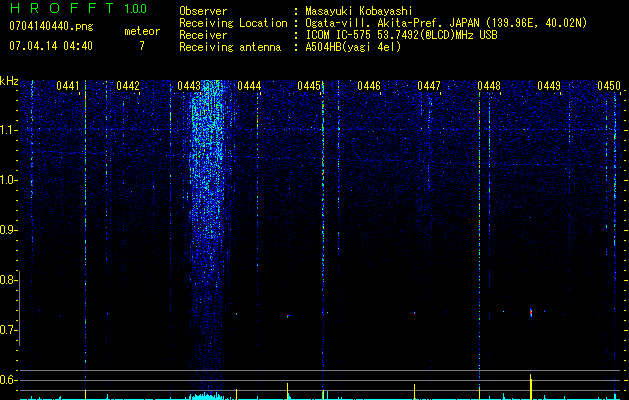629x400 pixels.
Task: Click the bright red meteor echo near 0449
Action: (x=531, y=313)
